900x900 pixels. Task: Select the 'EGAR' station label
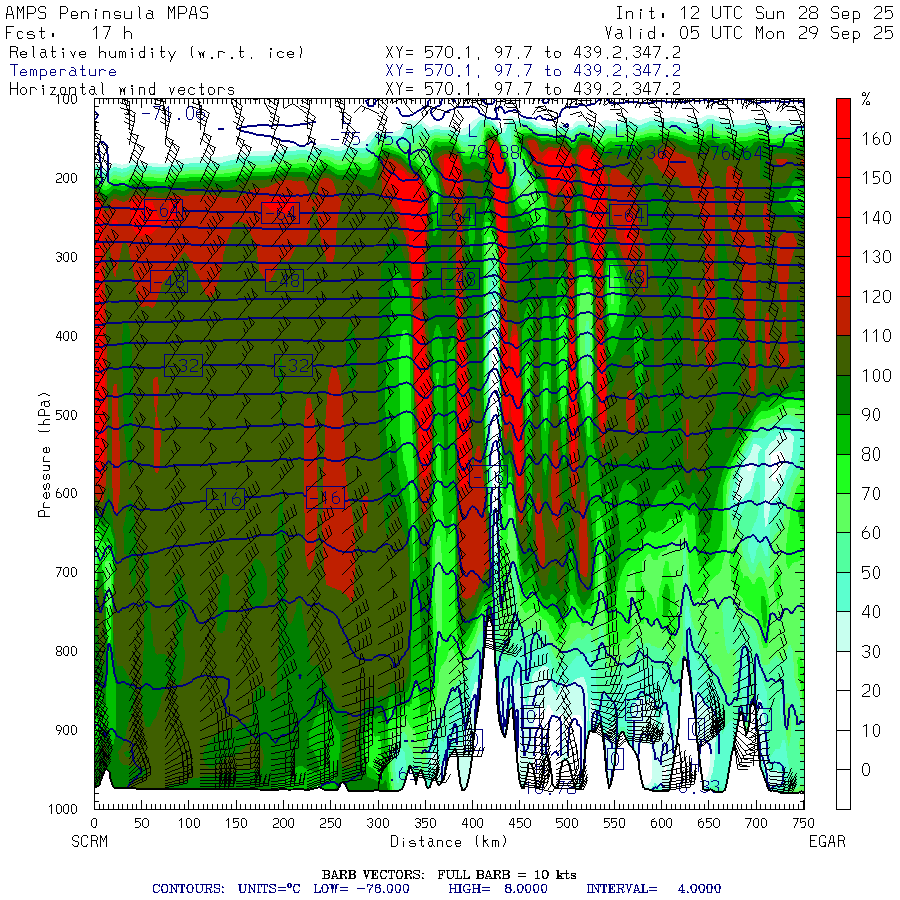click(827, 841)
